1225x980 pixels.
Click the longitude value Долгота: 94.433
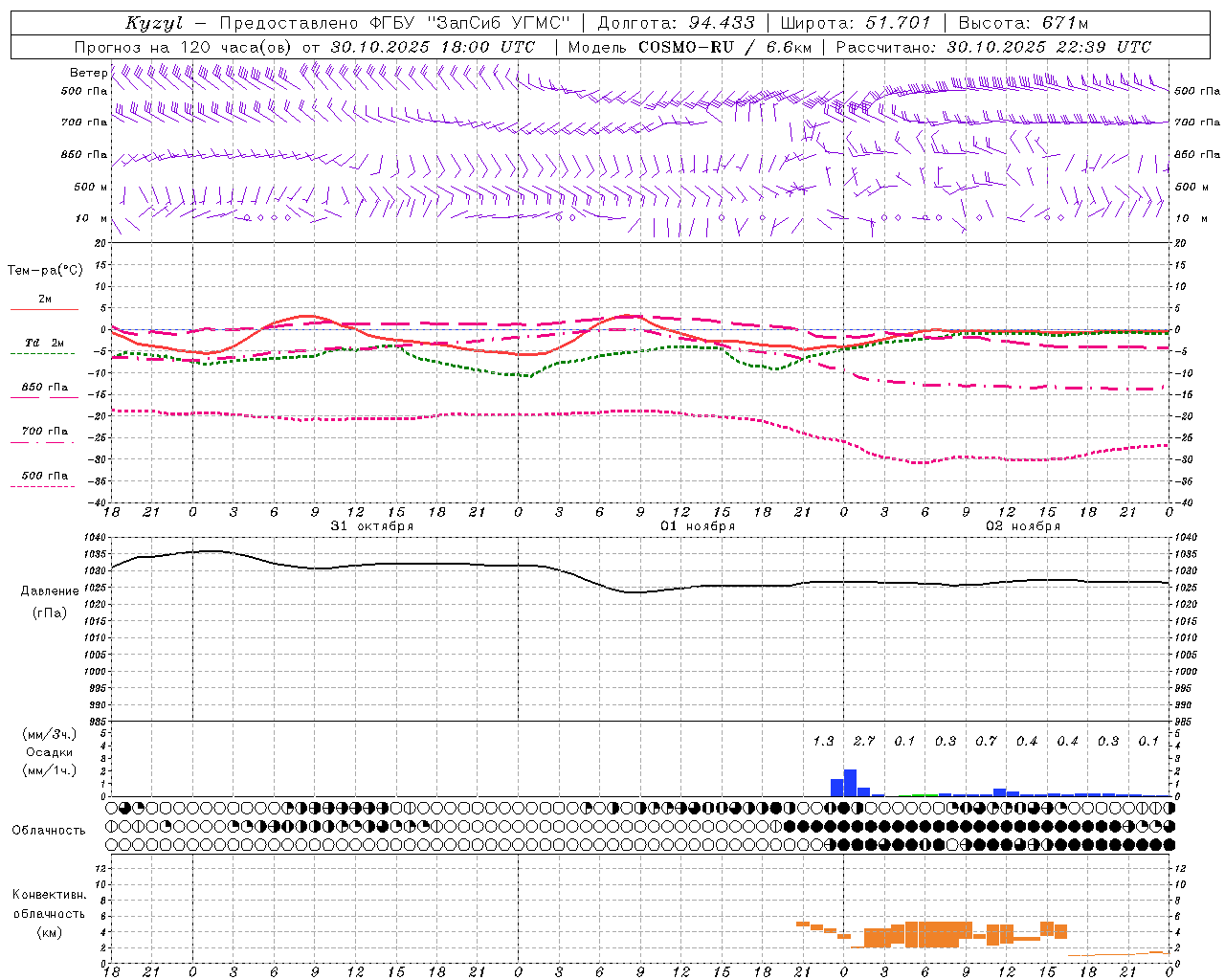point(677,23)
